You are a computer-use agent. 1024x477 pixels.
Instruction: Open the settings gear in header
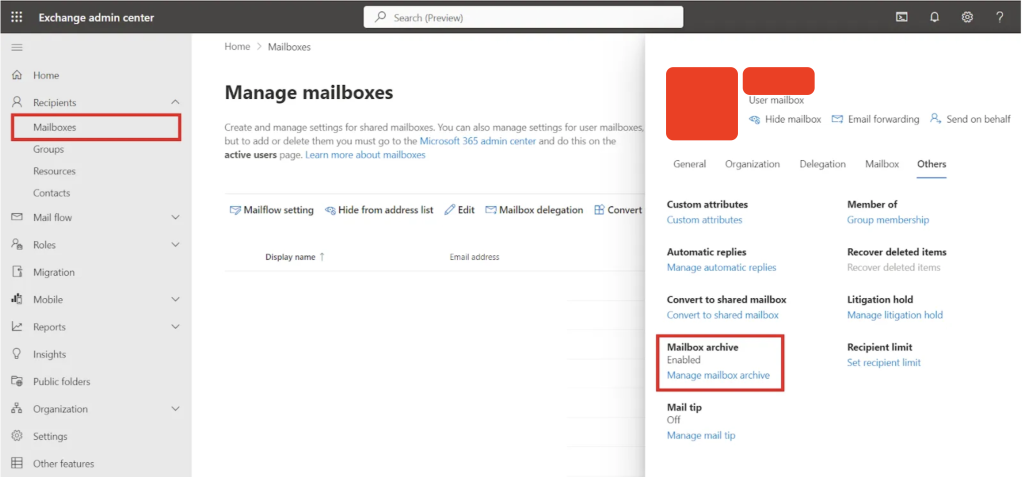click(x=967, y=17)
